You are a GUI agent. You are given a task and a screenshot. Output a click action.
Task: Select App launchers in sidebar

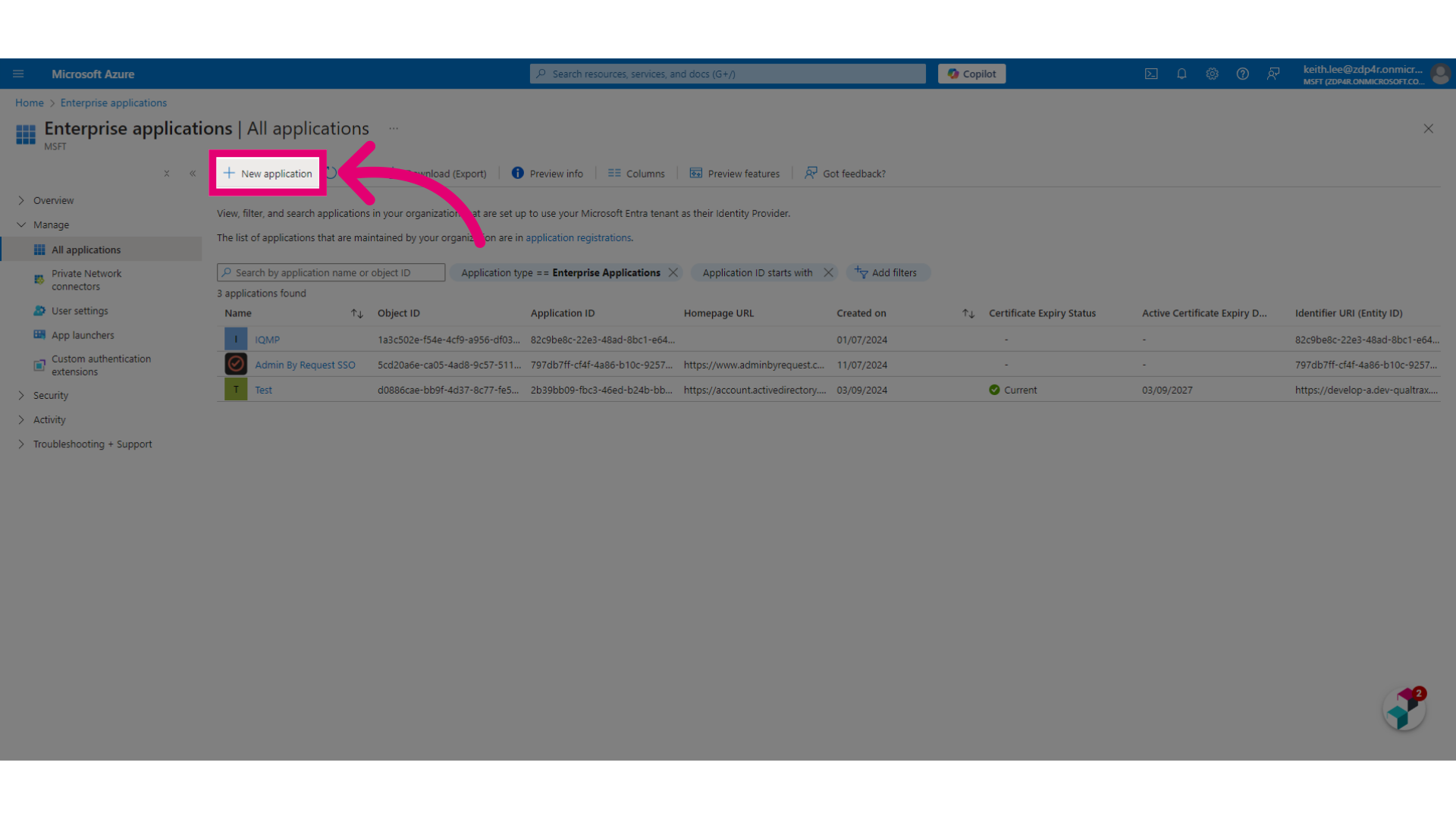click(83, 335)
